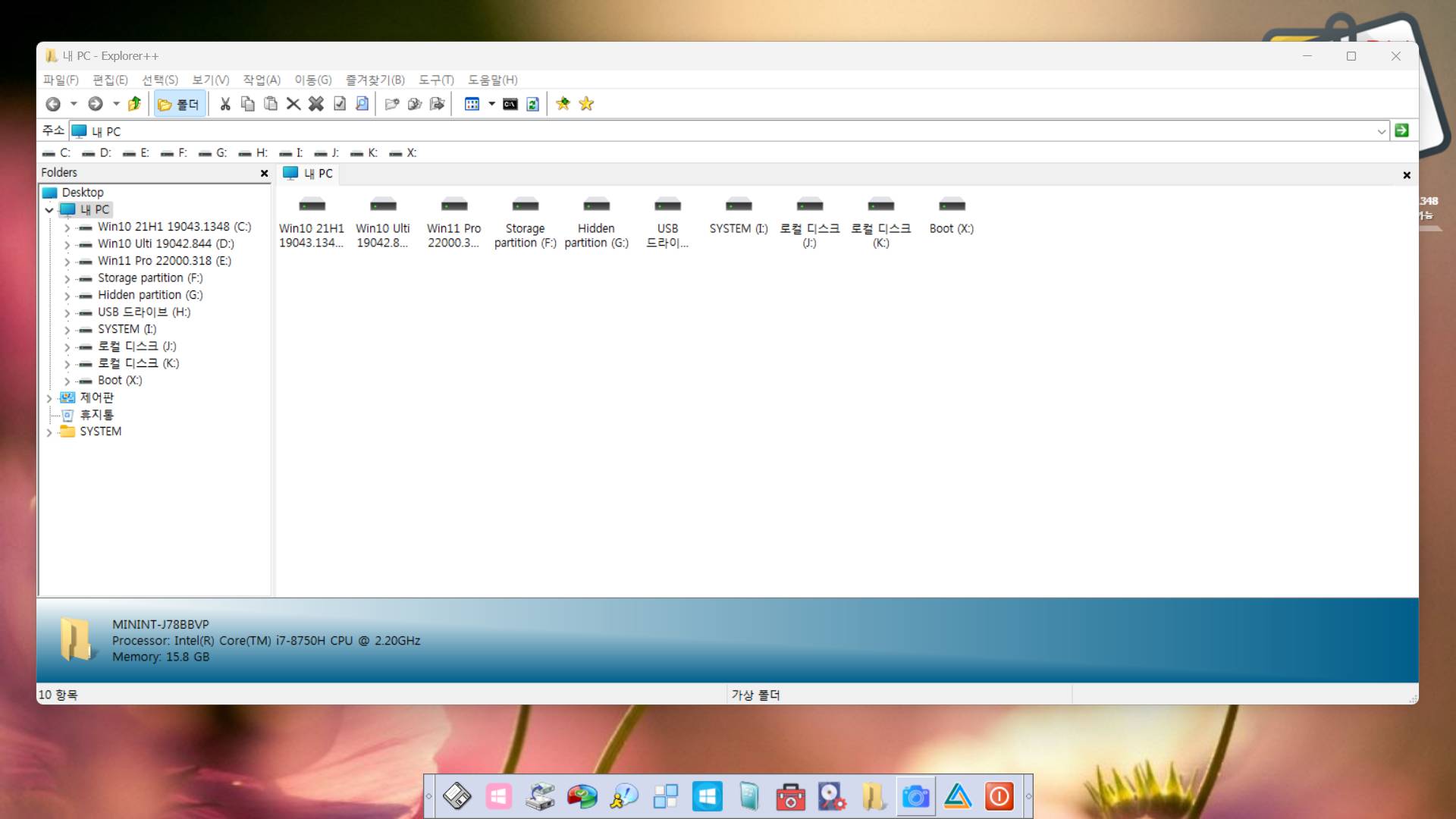Open the 선택(S) menu

(x=160, y=80)
